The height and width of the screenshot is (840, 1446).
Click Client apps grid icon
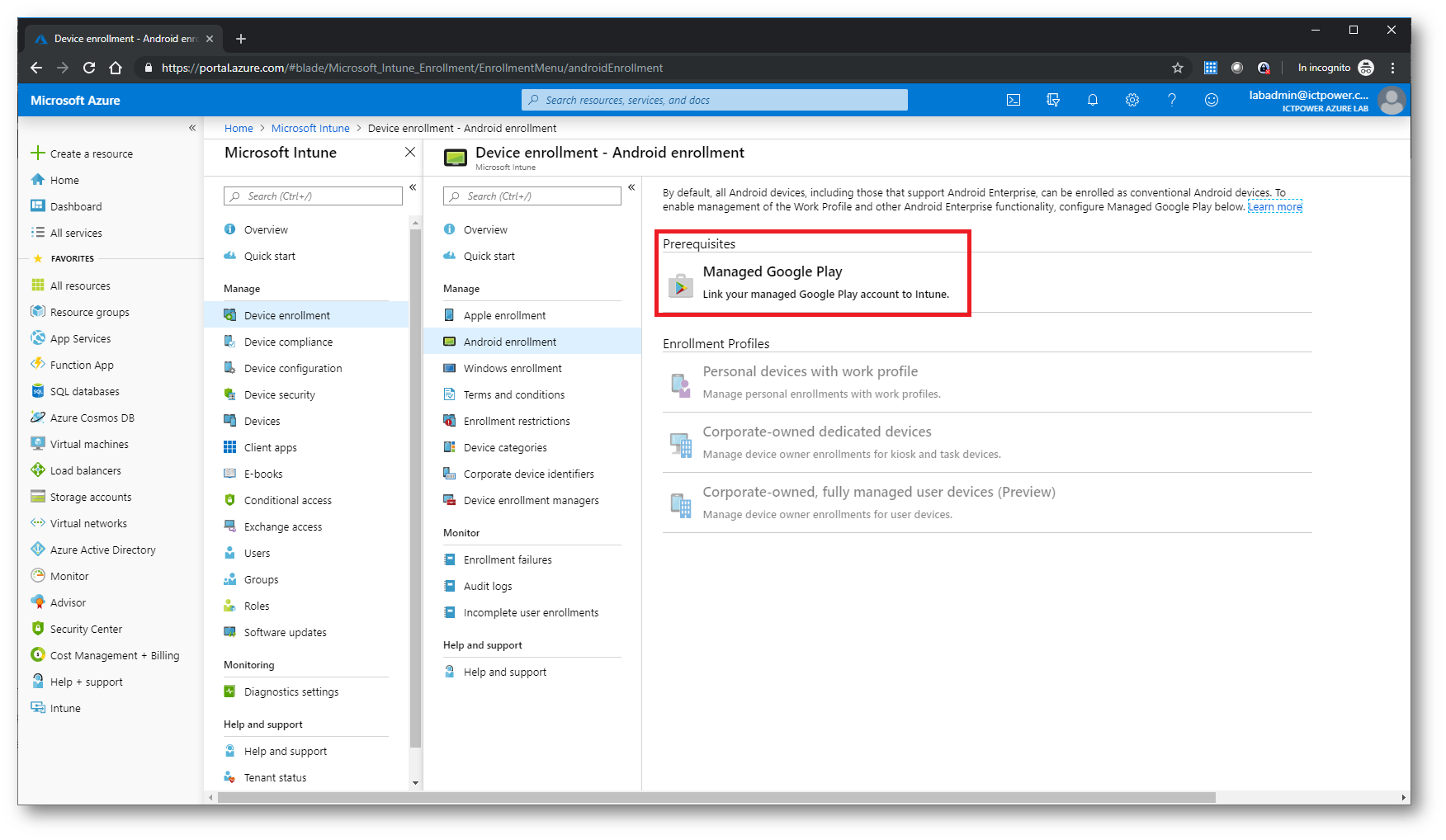coord(230,447)
